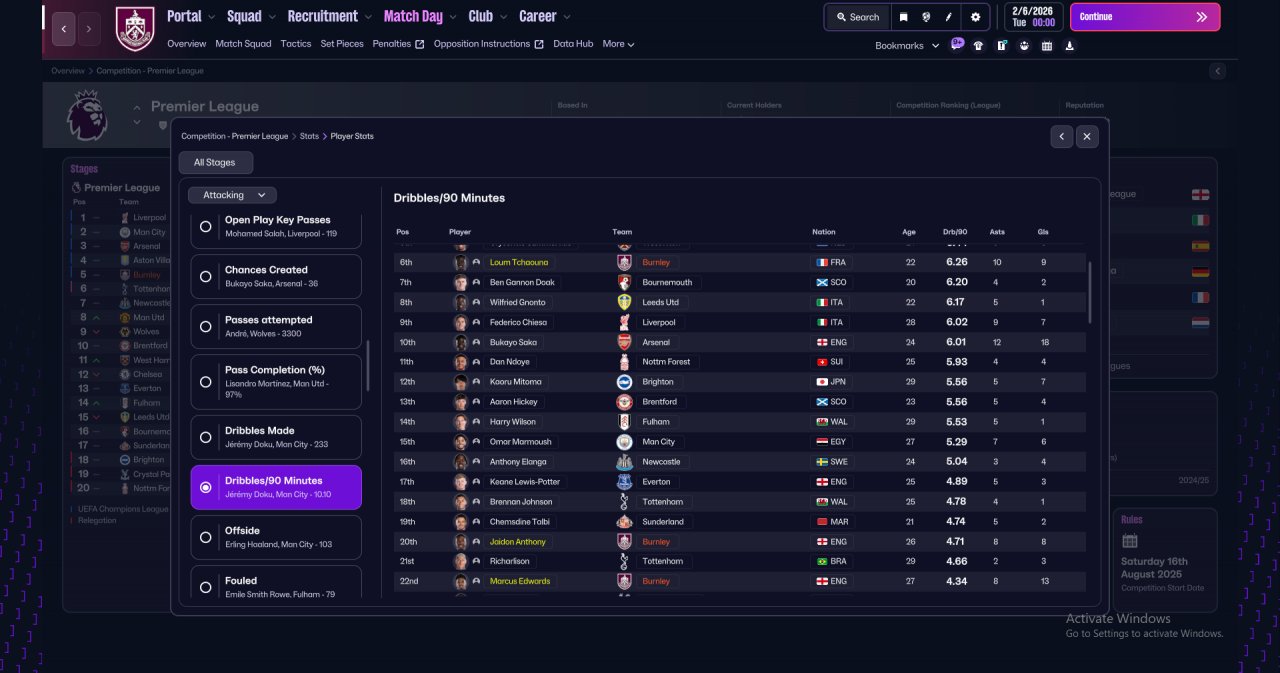Click the shirt kit icon under Bookmarks
Viewport: 1280px width, 673px height.
click(978, 45)
